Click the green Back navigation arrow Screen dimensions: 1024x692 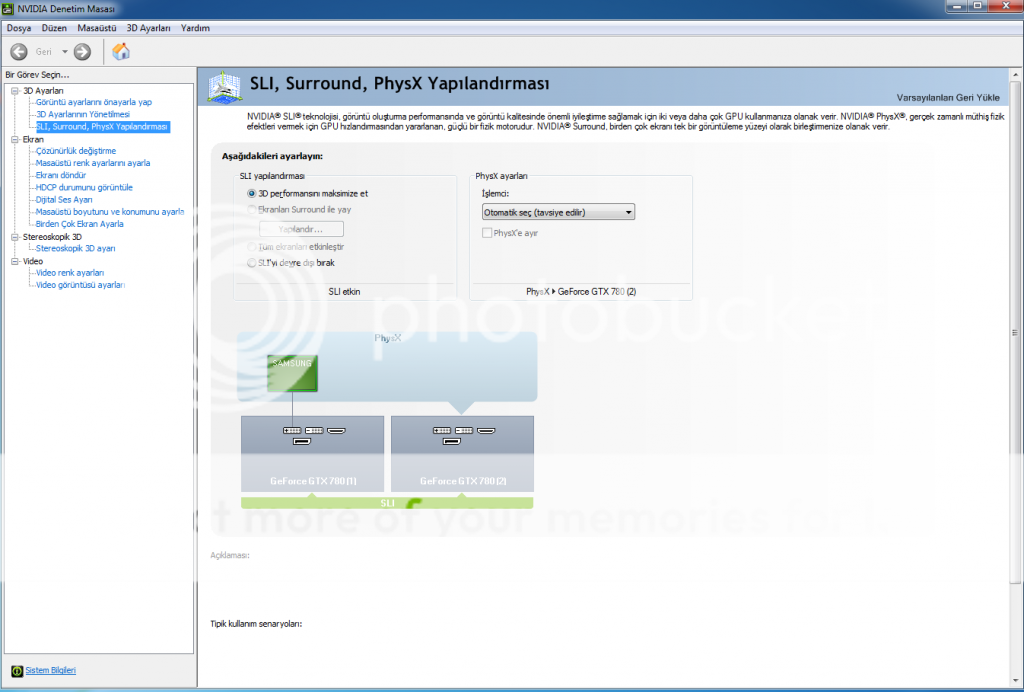click(x=18, y=52)
